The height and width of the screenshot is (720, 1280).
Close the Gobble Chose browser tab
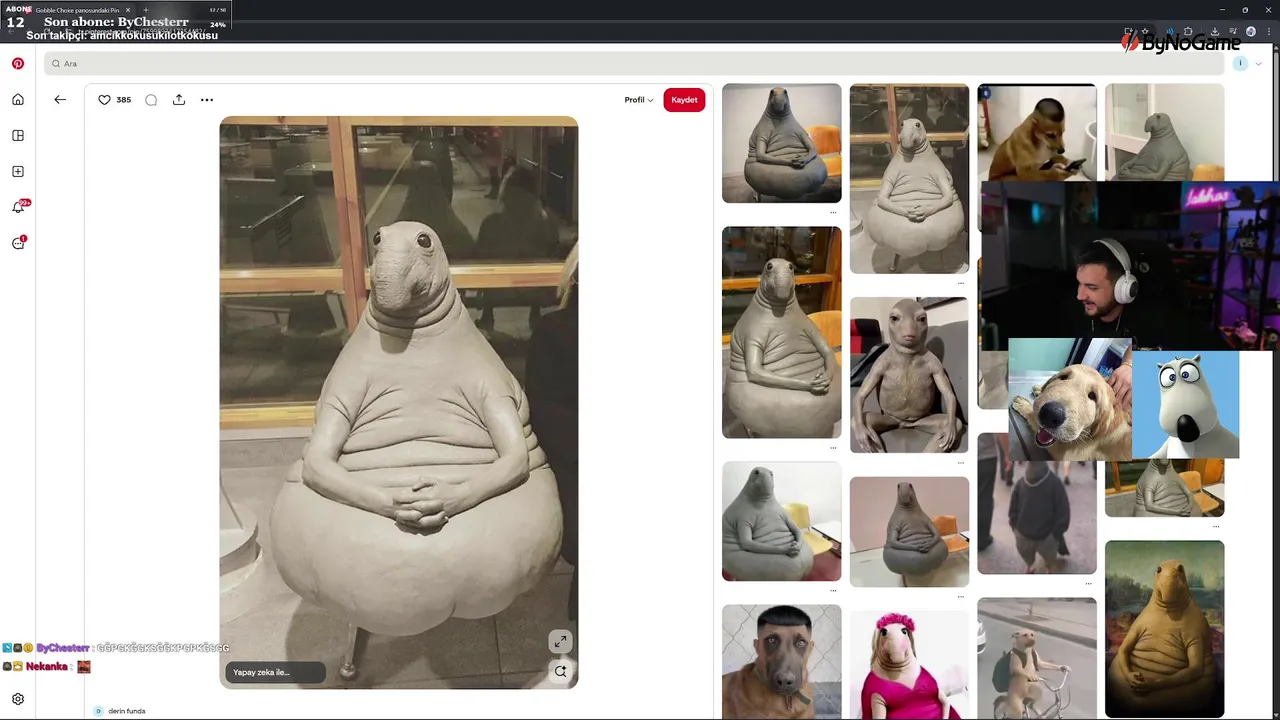(128, 10)
